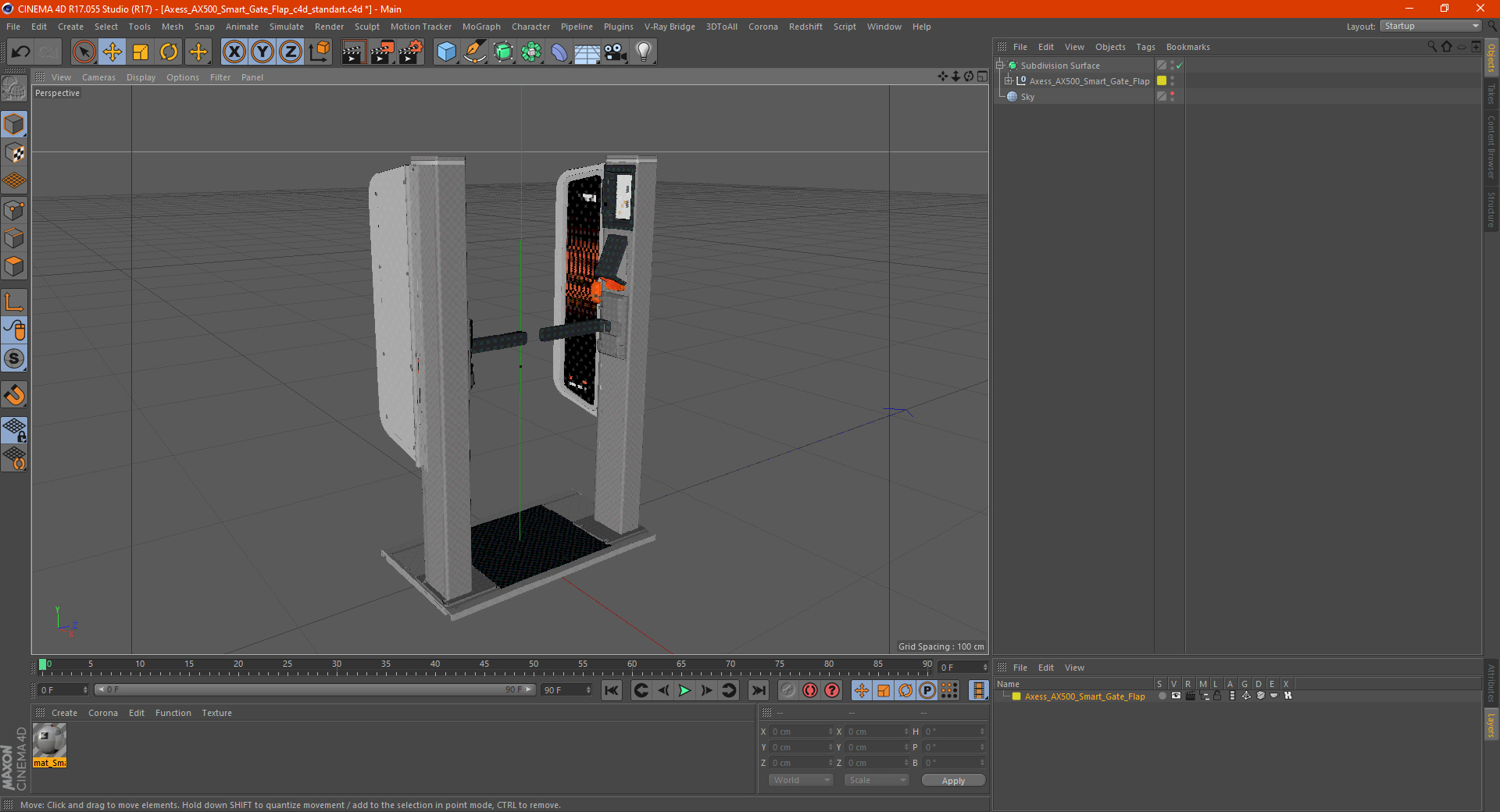1500x812 pixels.
Task: Switch to Points mode
Action: point(14,210)
